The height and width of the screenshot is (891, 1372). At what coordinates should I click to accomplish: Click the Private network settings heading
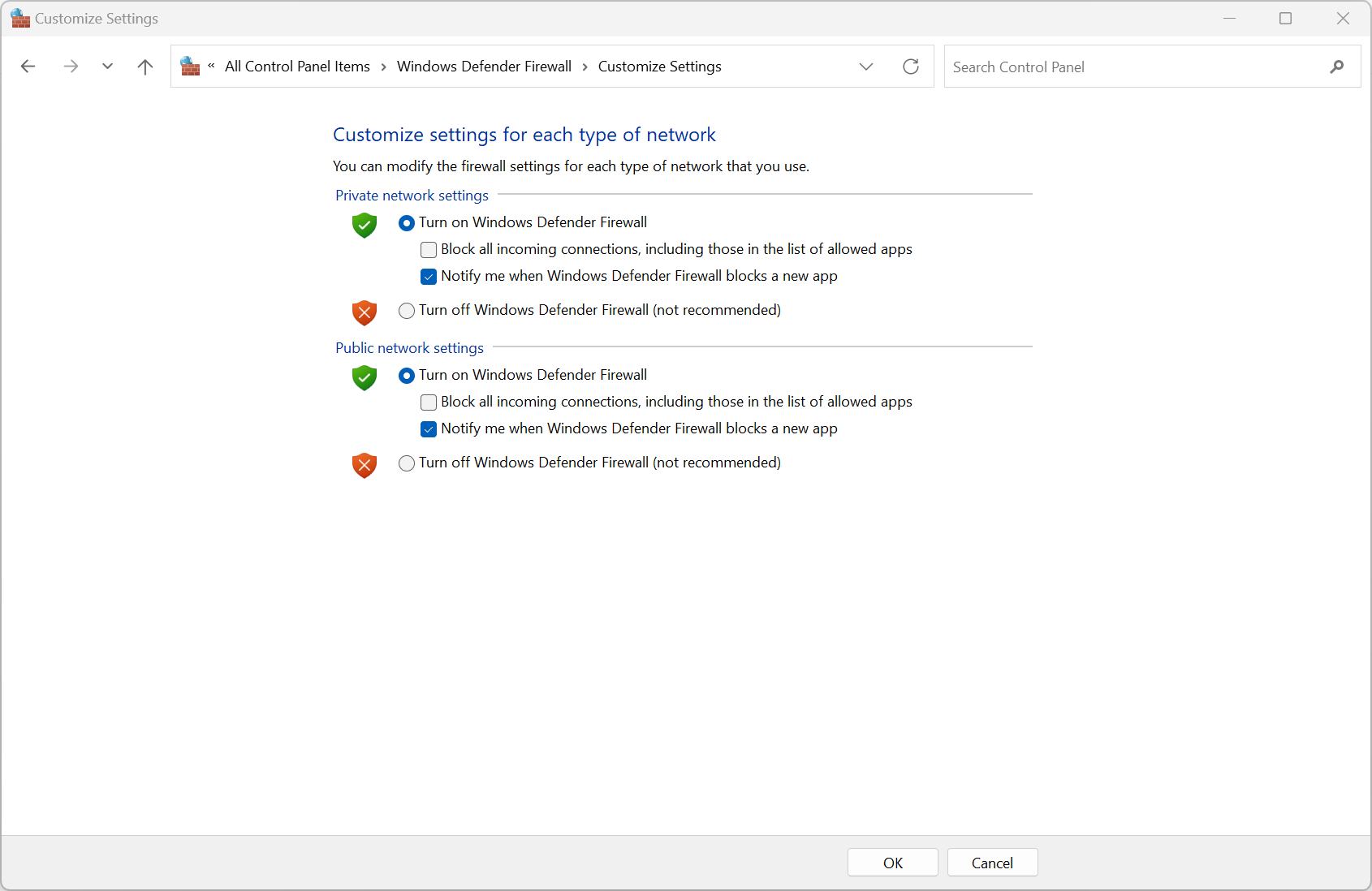(x=412, y=196)
